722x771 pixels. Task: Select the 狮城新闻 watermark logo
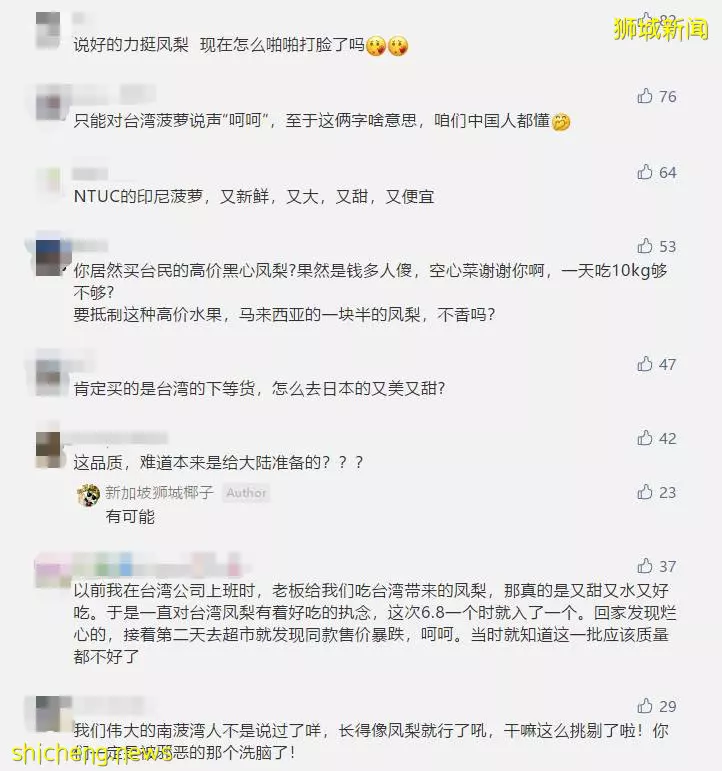click(x=661, y=29)
